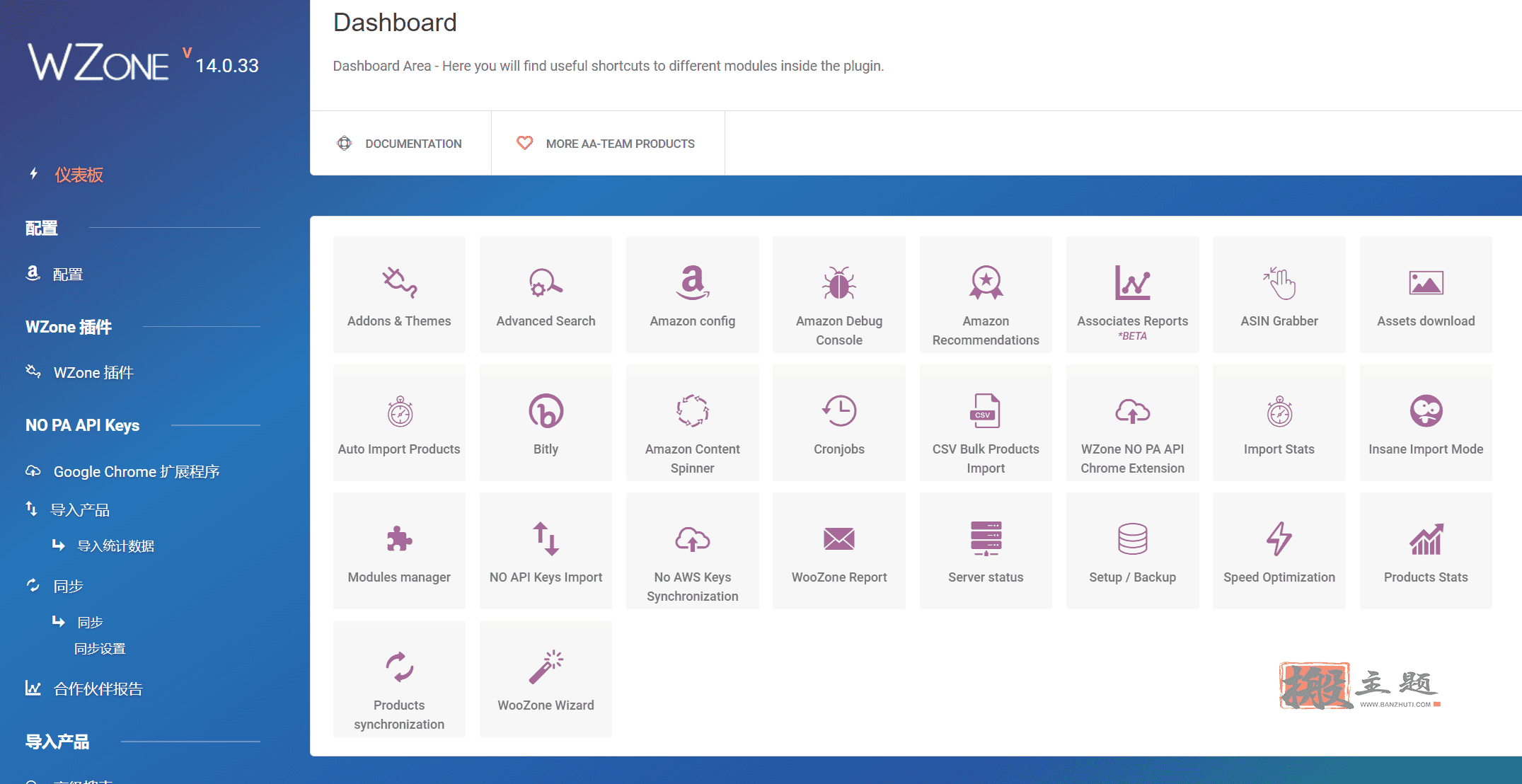Open the Addons & Themes plug icon
The height and width of the screenshot is (784, 1522).
click(x=399, y=282)
